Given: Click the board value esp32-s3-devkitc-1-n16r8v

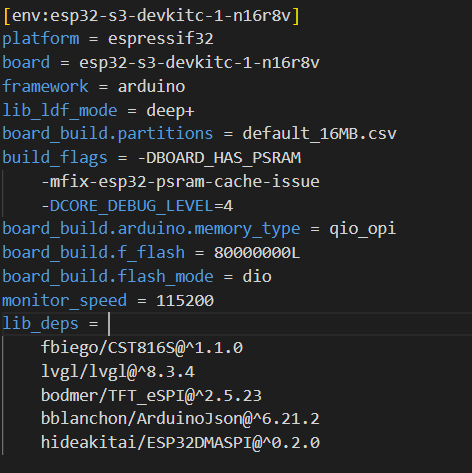Looking at the screenshot, I should click(x=199, y=63).
